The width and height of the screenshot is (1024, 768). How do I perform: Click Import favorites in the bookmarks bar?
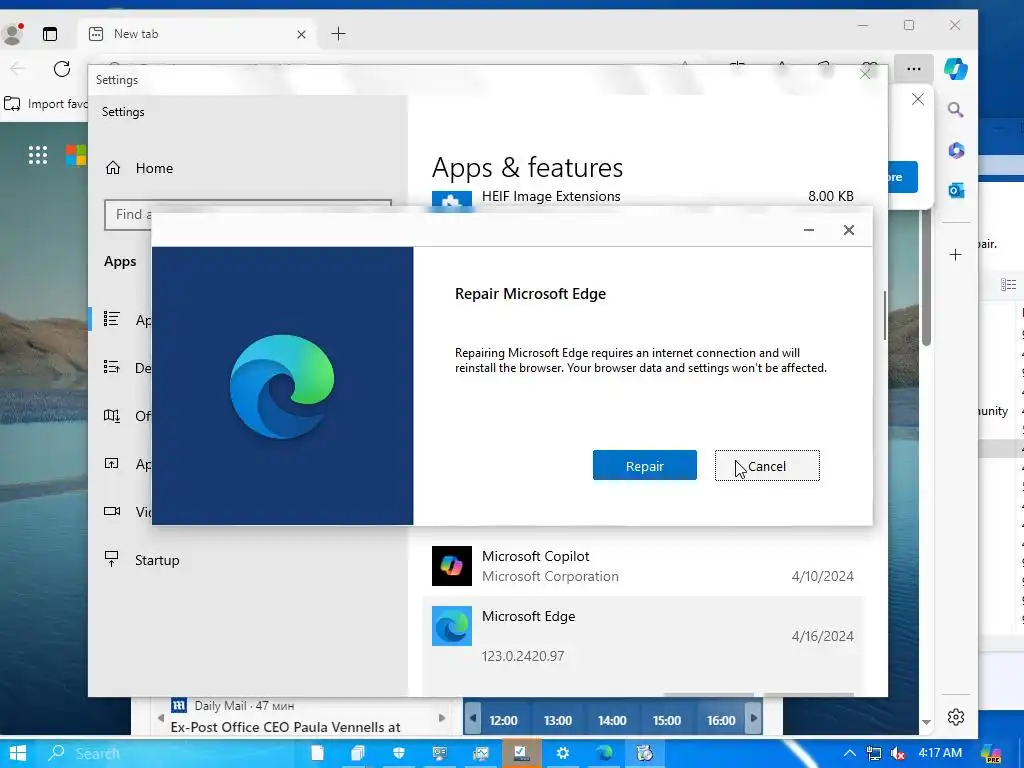pyautogui.click(x=46, y=104)
